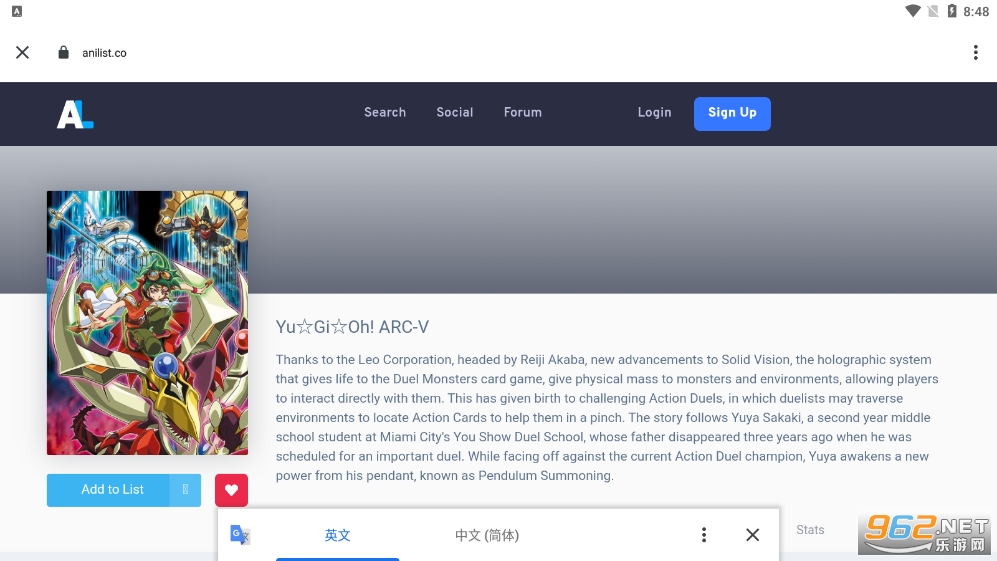Click the blue Sign Up button
997x561 pixels.
[732, 114]
